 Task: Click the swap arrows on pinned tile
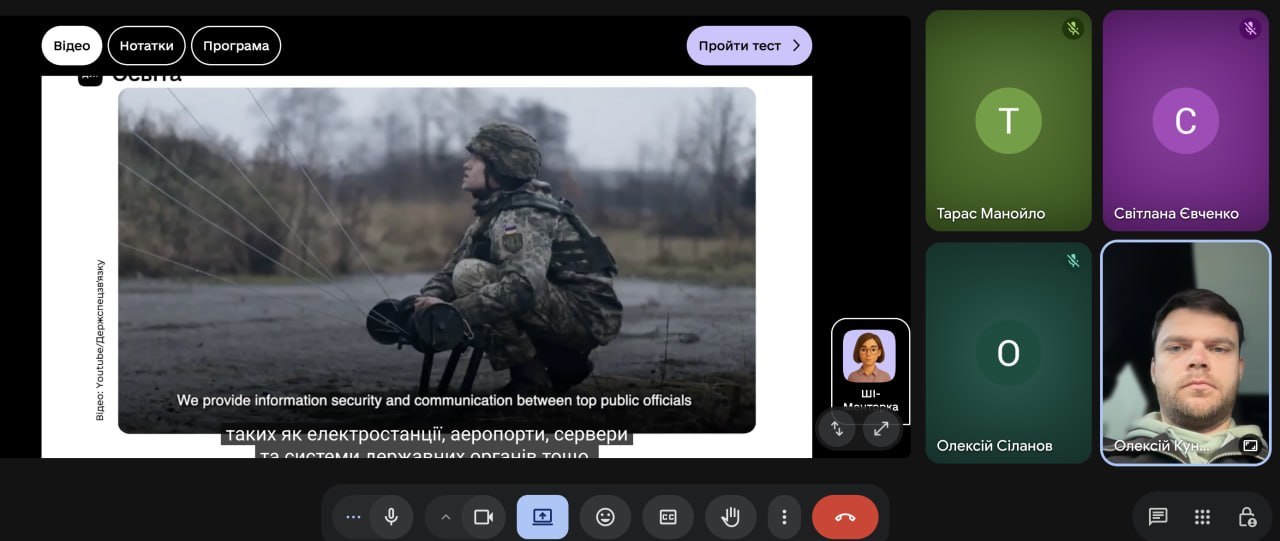tap(837, 429)
